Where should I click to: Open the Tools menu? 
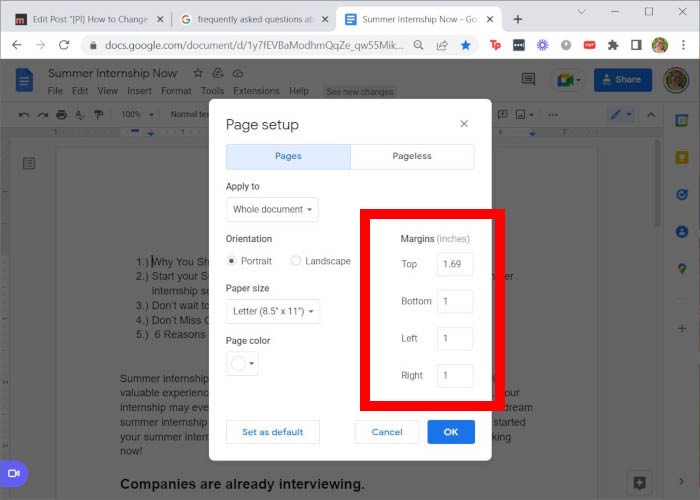[x=212, y=91]
